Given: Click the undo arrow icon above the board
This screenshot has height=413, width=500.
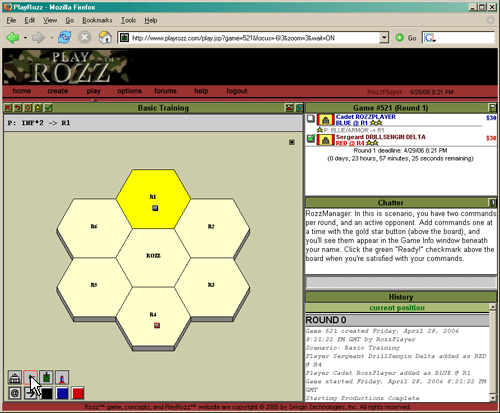Looking at the screenshot, I should tap(18, 108).
